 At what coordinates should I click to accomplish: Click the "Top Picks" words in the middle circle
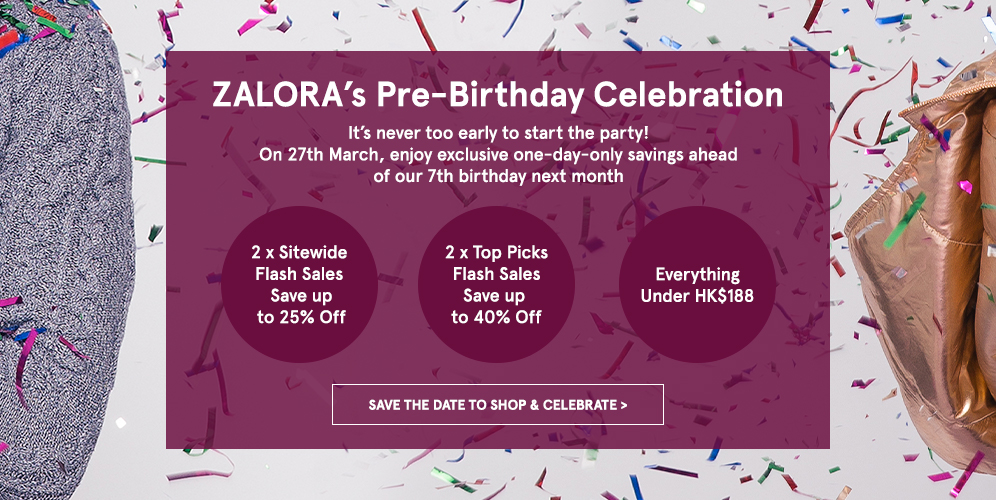point(511,253)
